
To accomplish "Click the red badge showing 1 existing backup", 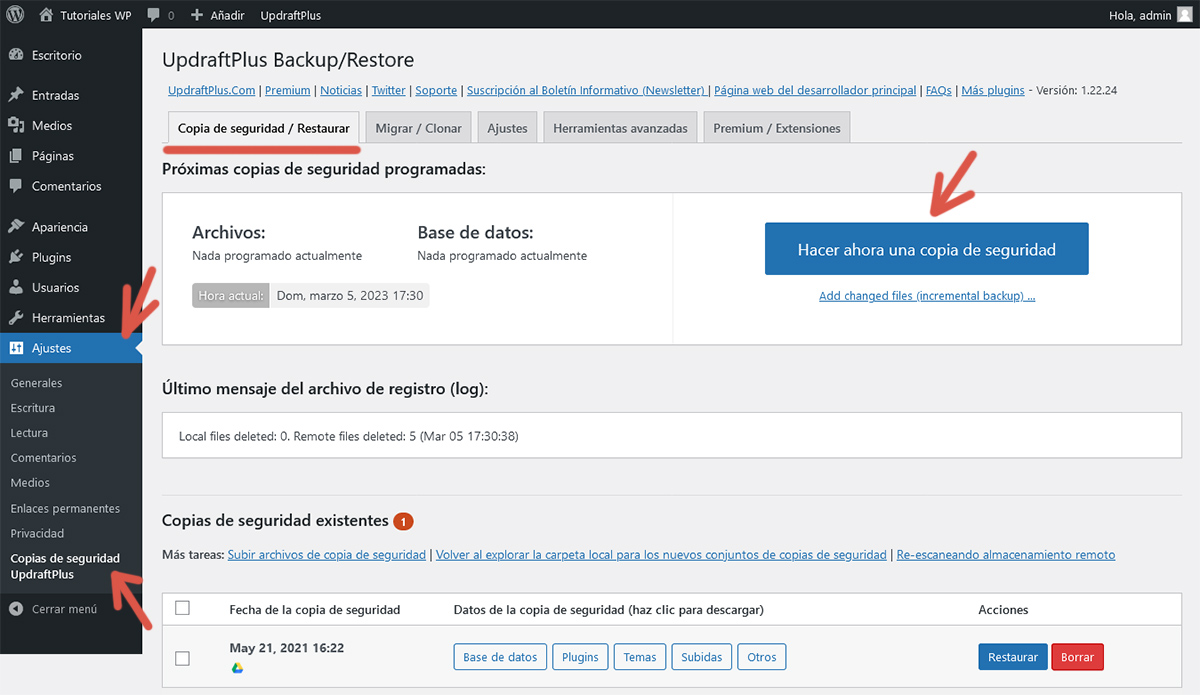I will (403, 521).
